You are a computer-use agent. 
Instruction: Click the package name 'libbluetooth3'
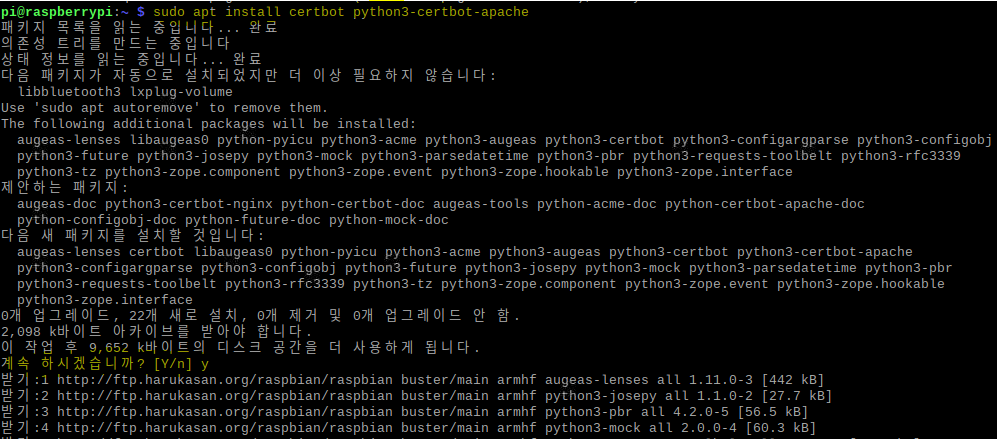click(x=69, y=92)
